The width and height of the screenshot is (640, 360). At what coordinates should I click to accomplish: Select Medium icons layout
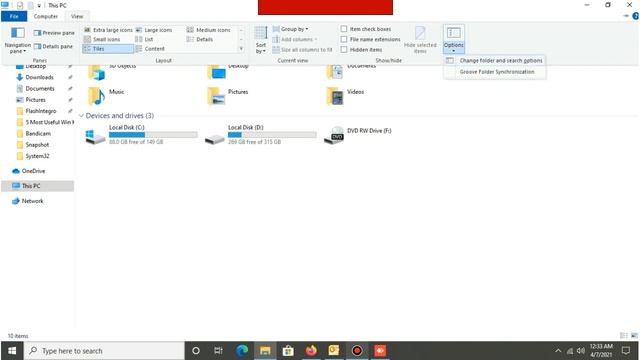(209, 30)
